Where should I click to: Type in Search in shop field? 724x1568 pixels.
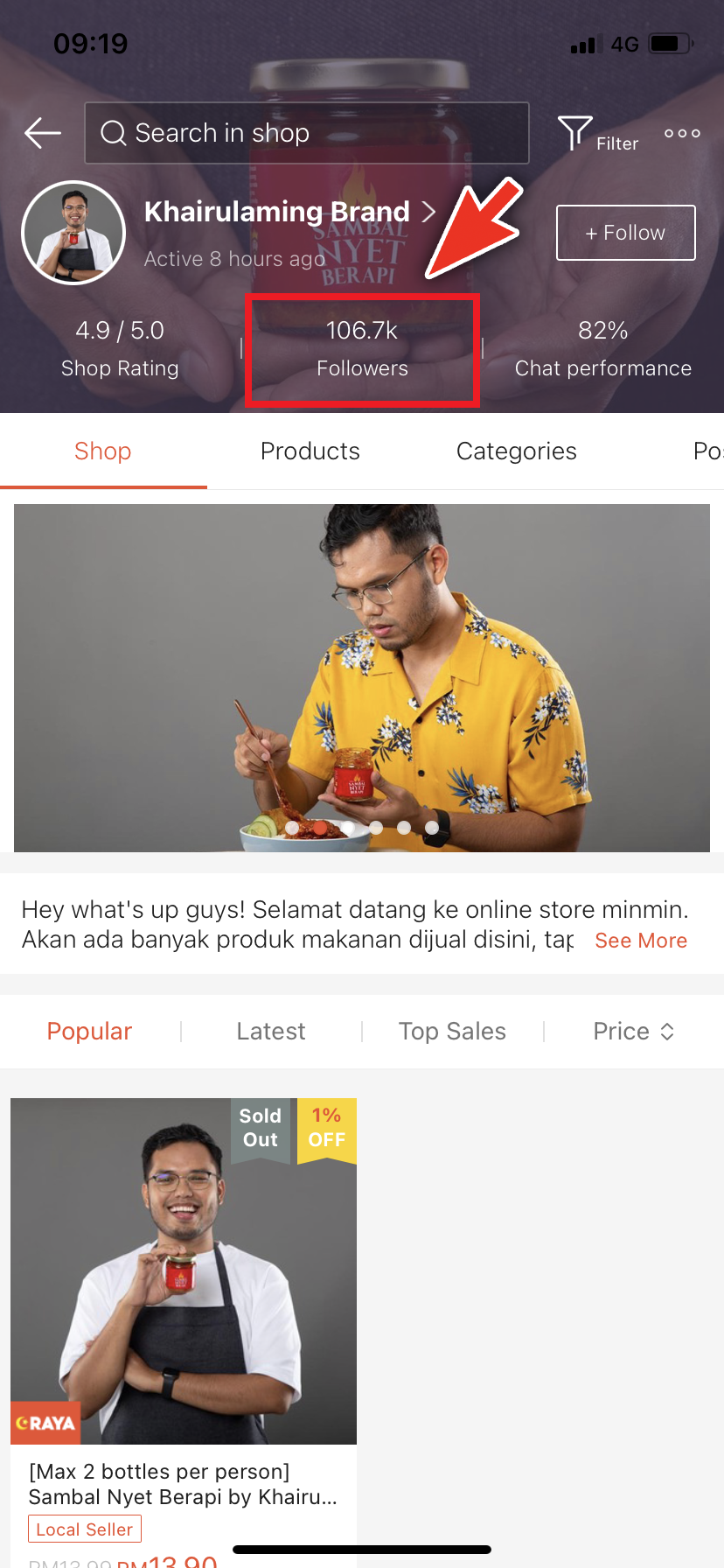click(x=324, y=133)
